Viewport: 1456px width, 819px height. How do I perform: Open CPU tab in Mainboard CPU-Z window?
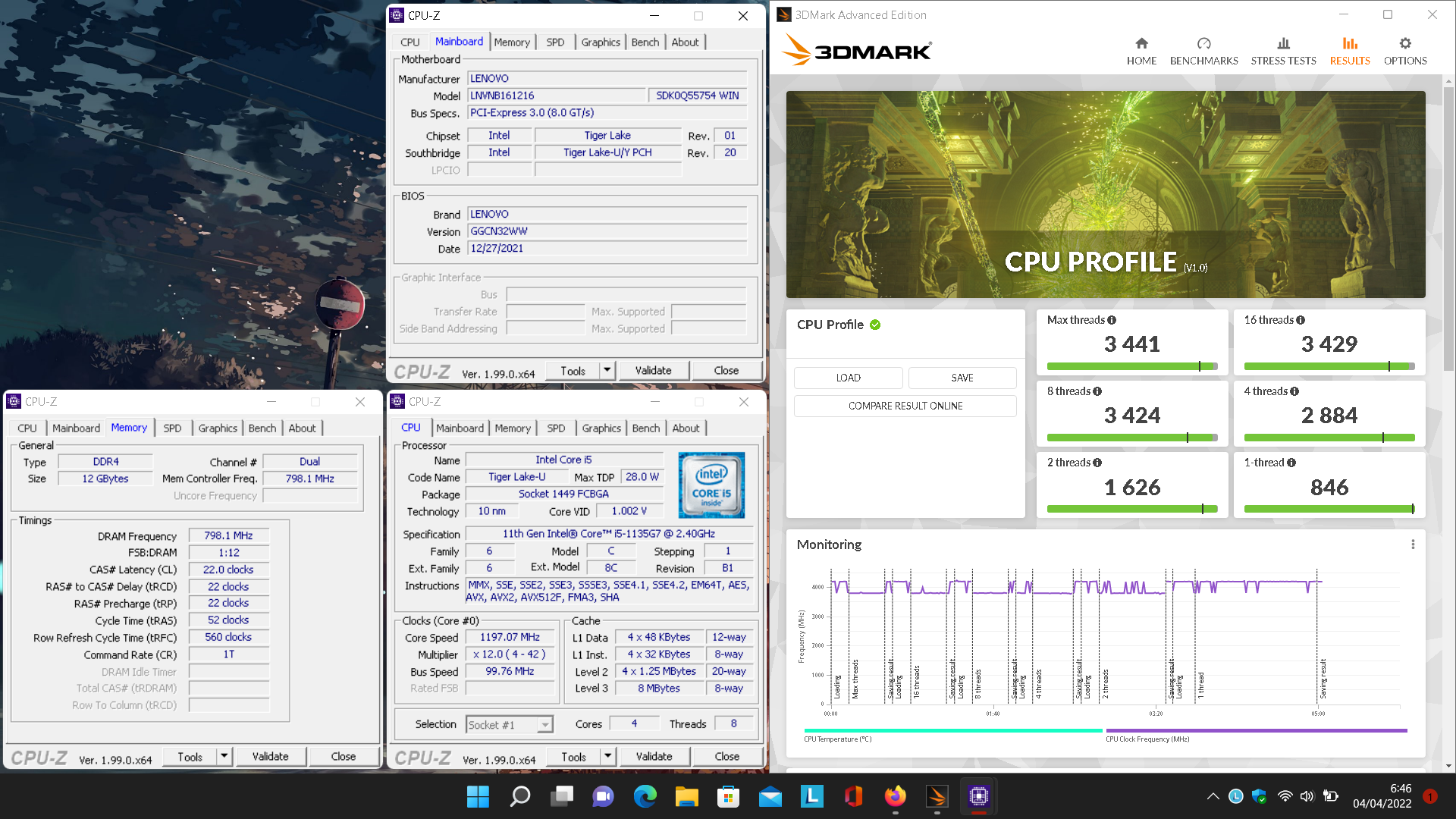(x=410, y=42)
